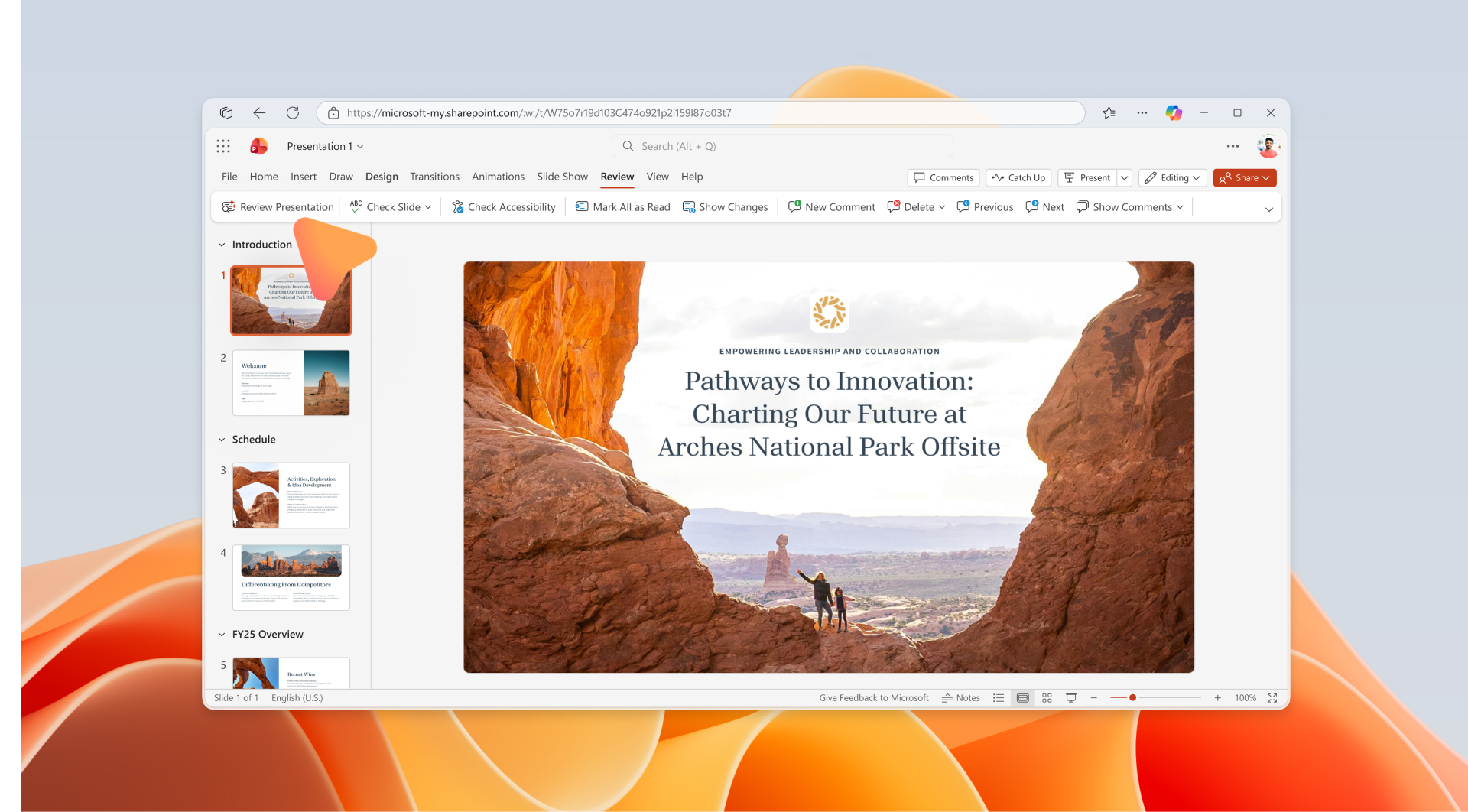This screenshot has width=1468, height=812.
Task: Switch to the Transitions tab
Action: [x=434, y=177]
